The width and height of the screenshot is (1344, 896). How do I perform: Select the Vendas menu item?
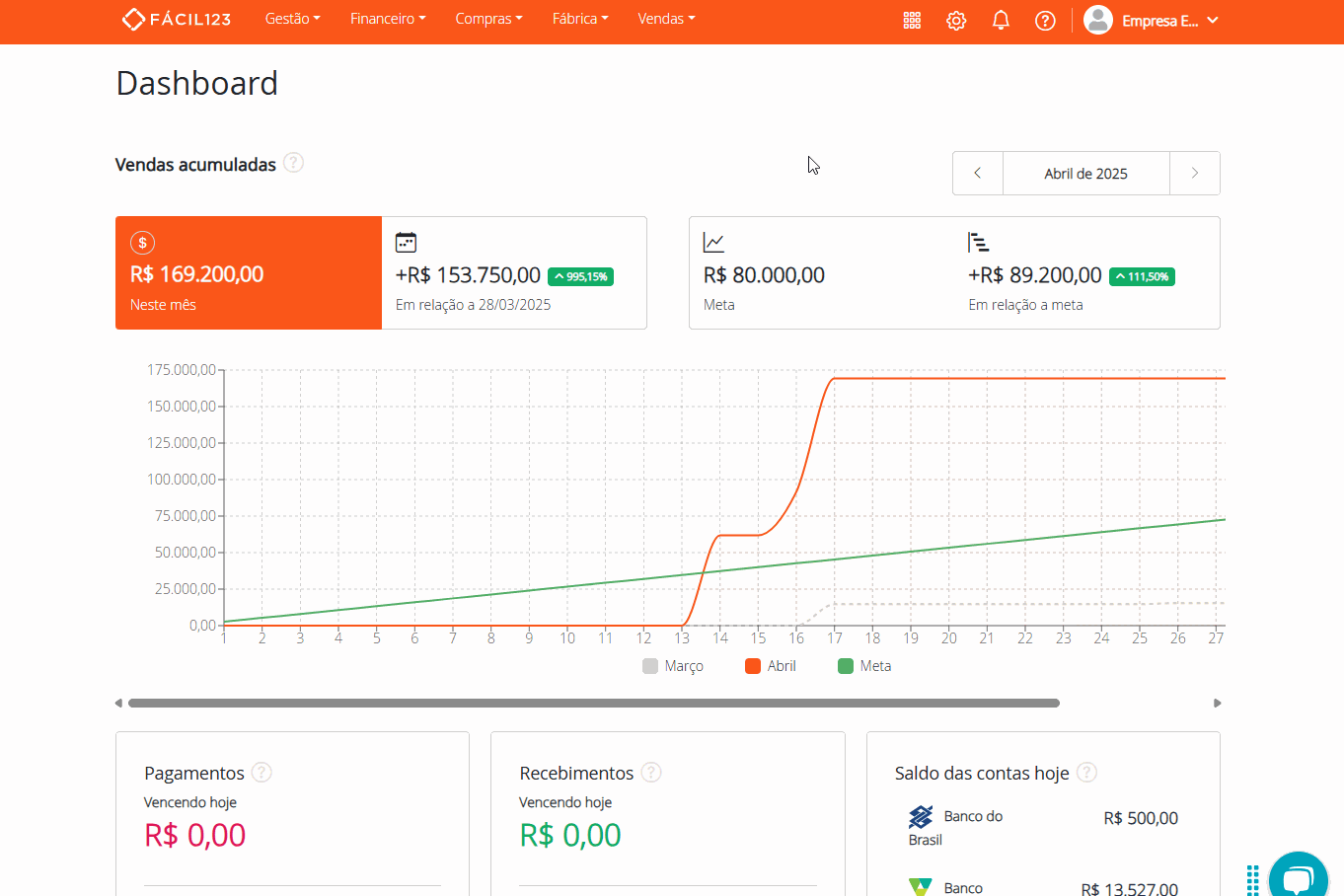point(666,18)
